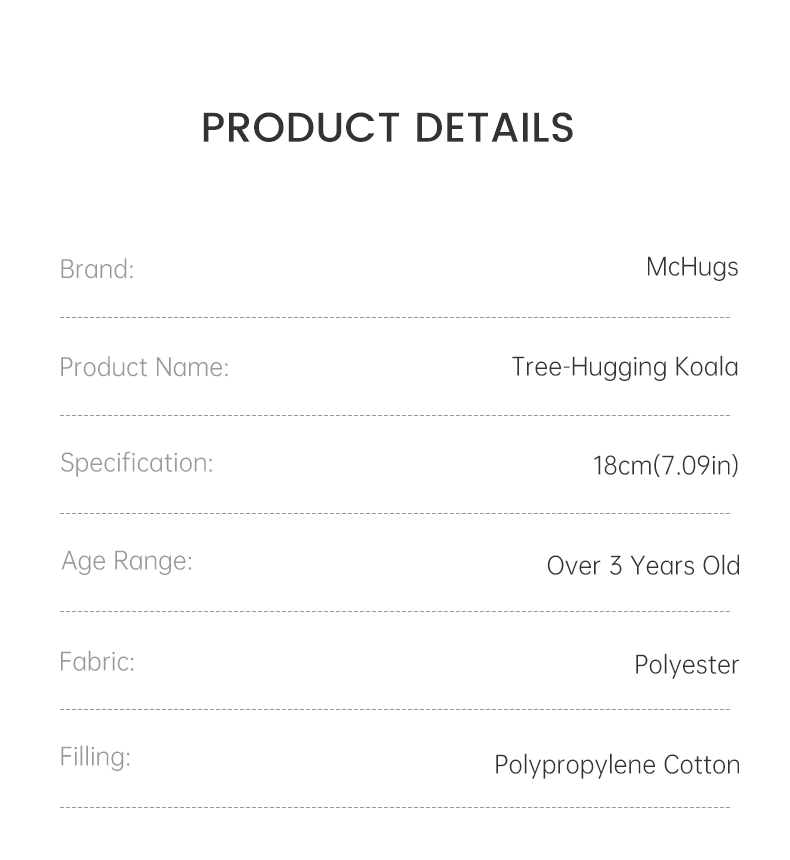Click the Age Range label
Viewport: 790px width, 860px height.
(x=127, y=561)
